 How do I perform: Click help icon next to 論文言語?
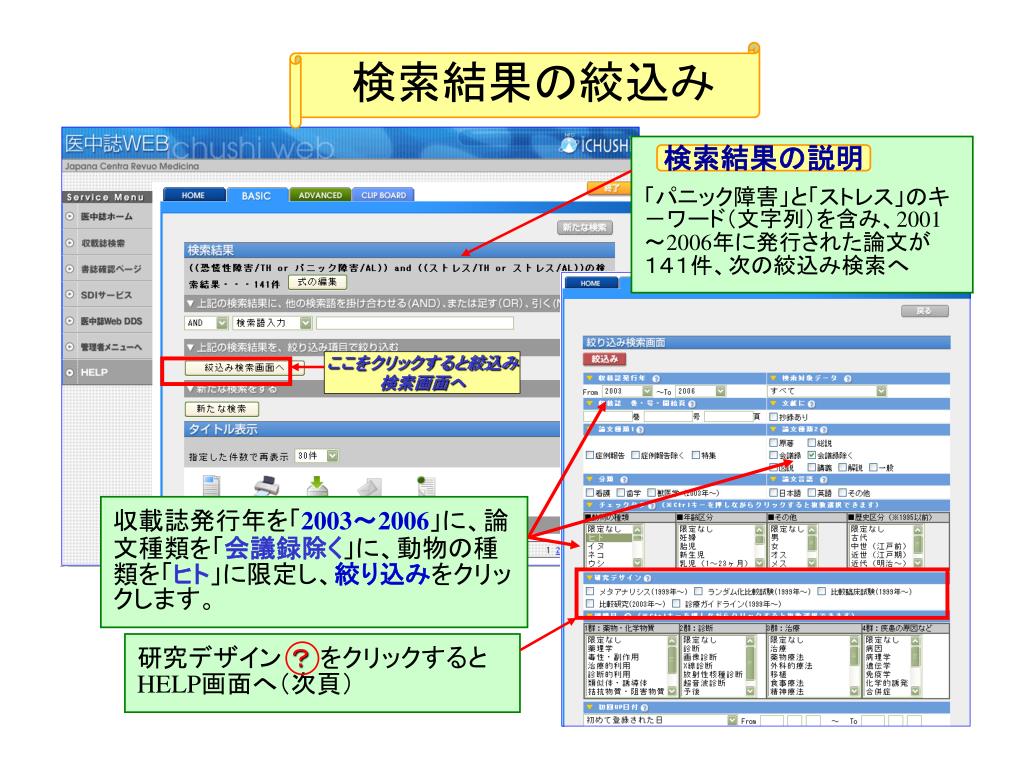click(824, 479)
